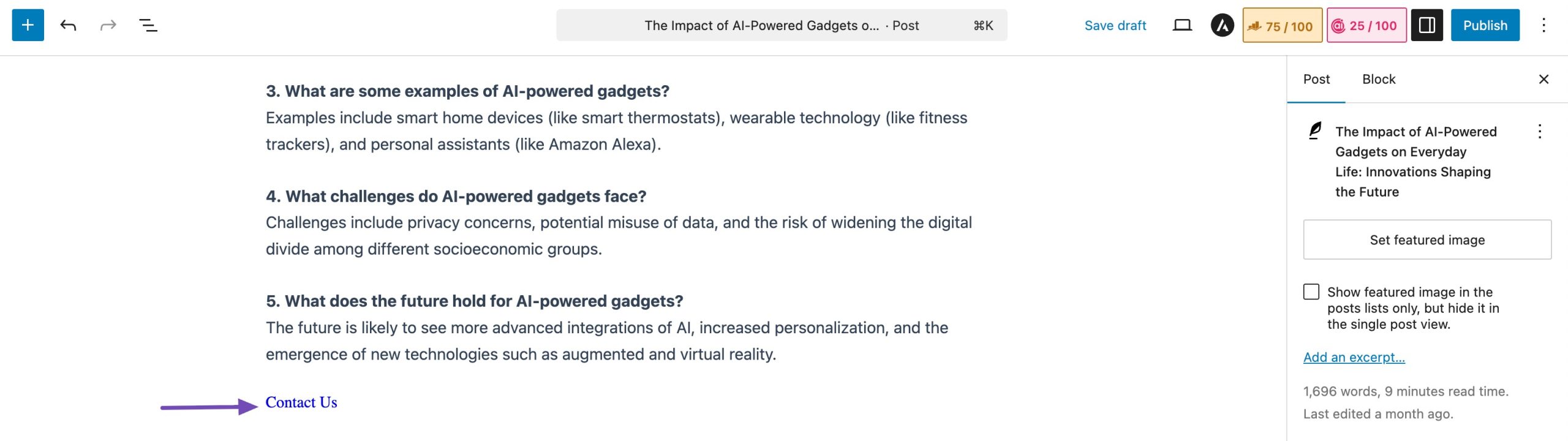Open the SEO score 75/100 badge
1568x441 pixels.
(x=1281, y=26)
